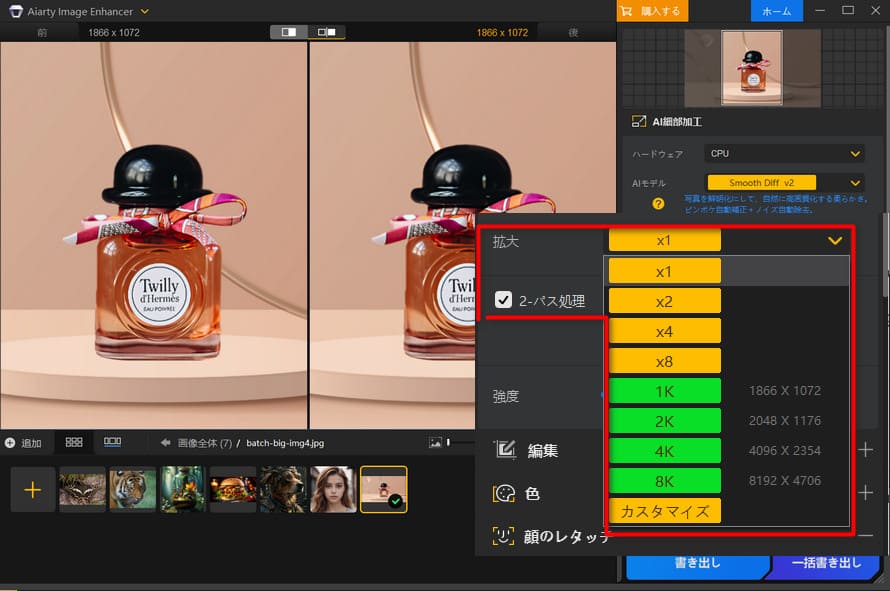Click the 編集 edit icon
Image resolution: width=890 pixels, height=591 pixels.
[504, 450]
